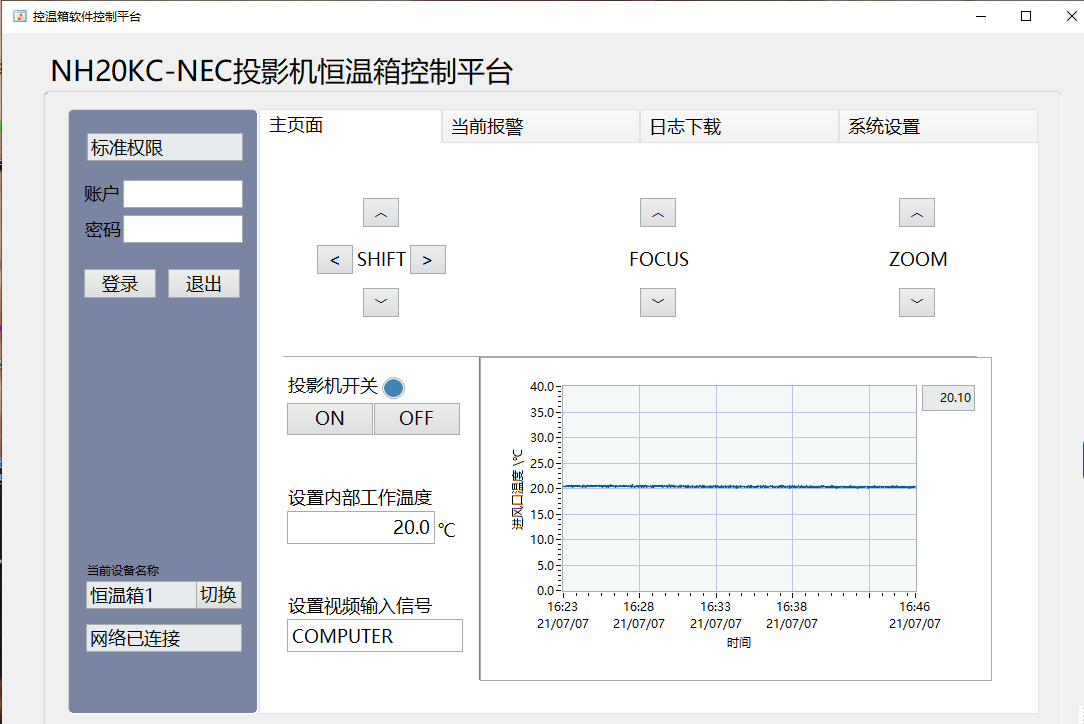Click the 时间 axis title
The height and width of the screenshot is (724, 1084).
click(x=739, y=642)
